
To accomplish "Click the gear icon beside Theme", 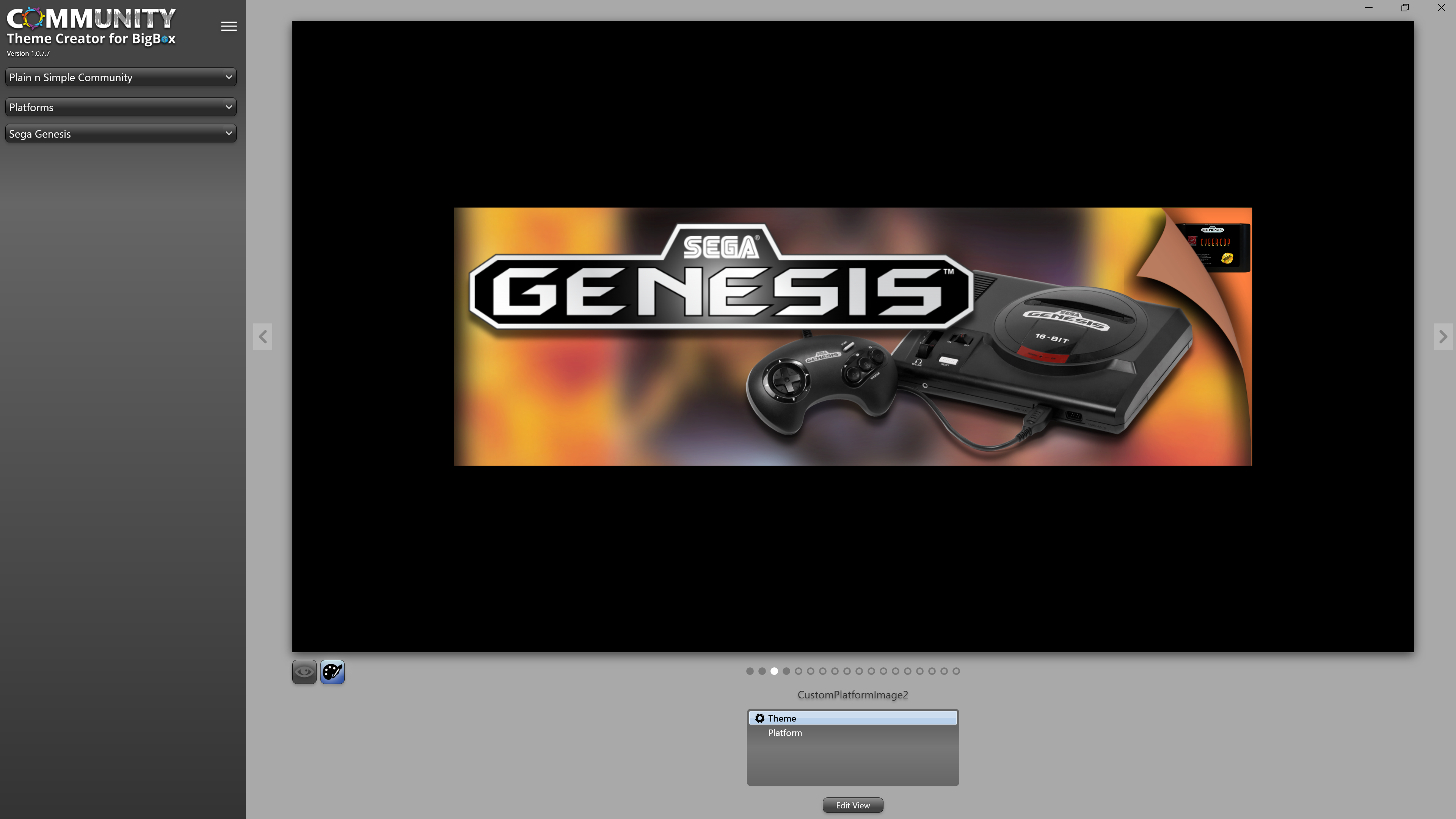I will pos(759,718).
